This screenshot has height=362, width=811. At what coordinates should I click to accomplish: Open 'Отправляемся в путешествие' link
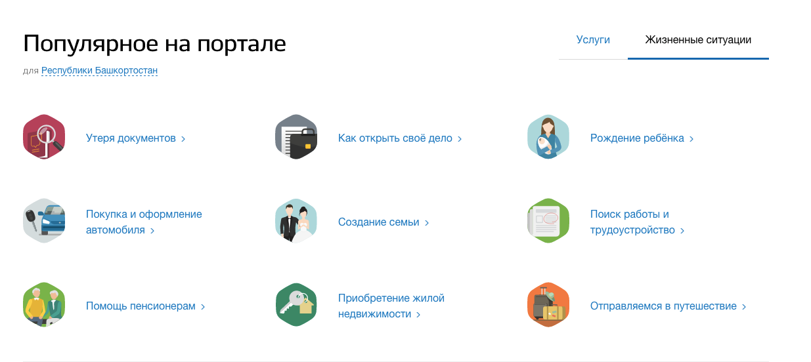668,306
